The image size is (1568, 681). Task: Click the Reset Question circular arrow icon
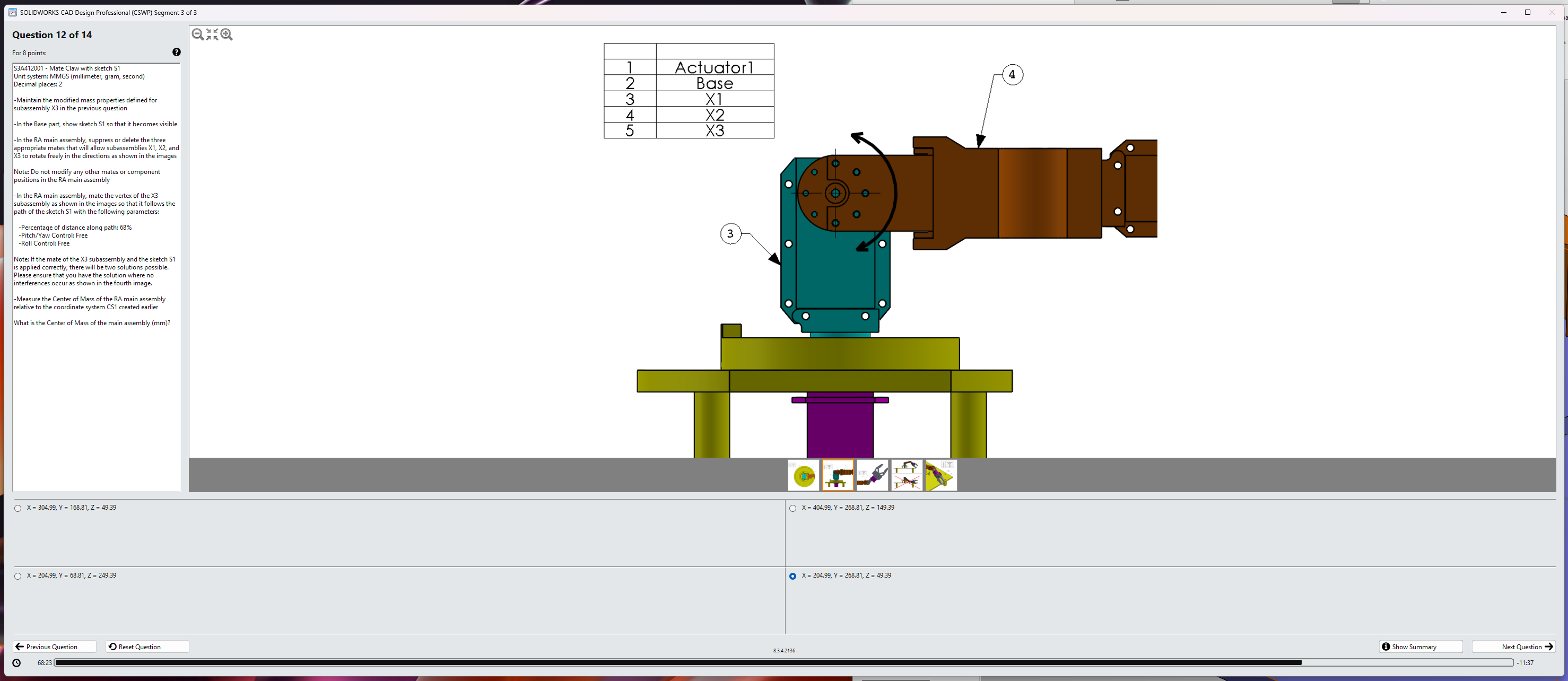(112, 647)
